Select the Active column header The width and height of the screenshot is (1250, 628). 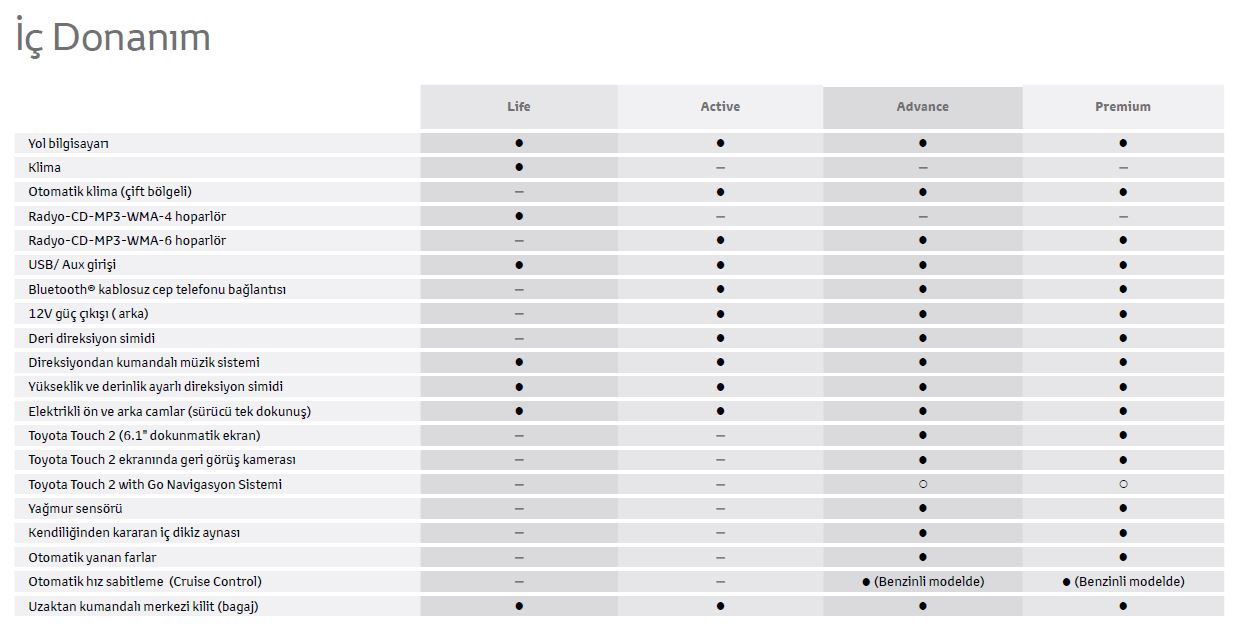(x=720, y=107)
